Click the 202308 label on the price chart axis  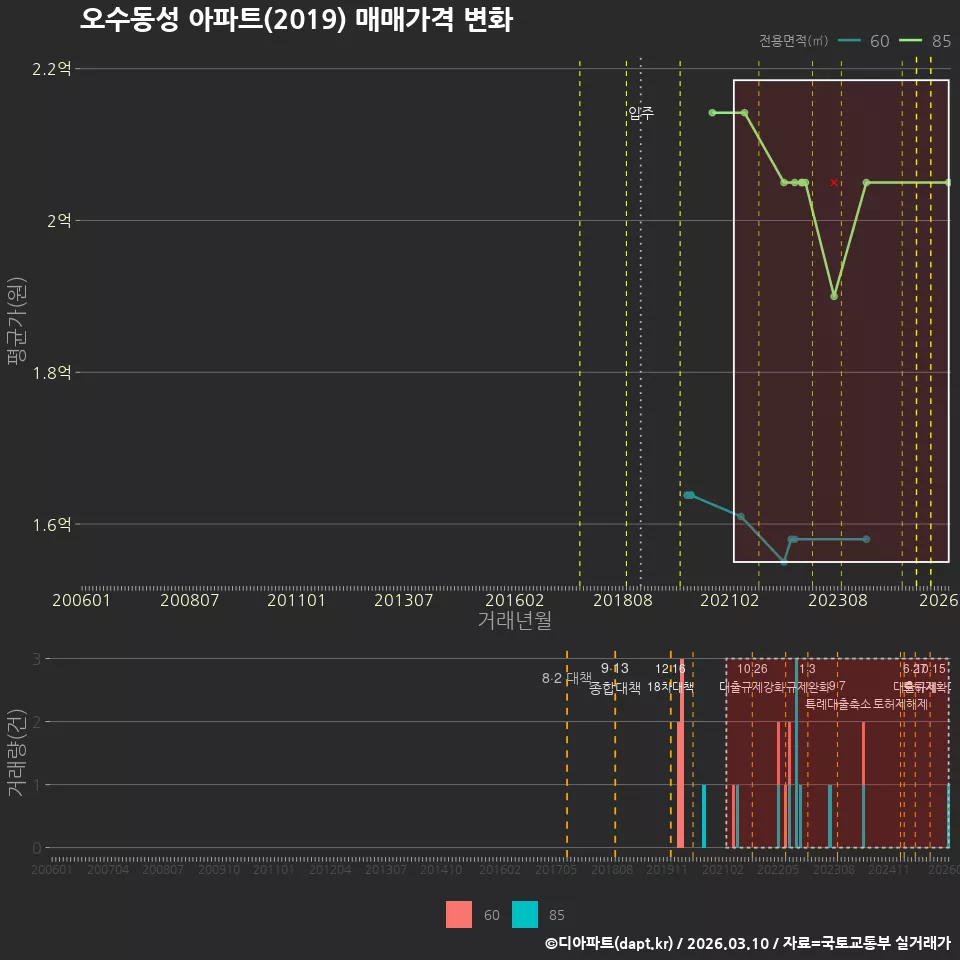click(838, 600)
